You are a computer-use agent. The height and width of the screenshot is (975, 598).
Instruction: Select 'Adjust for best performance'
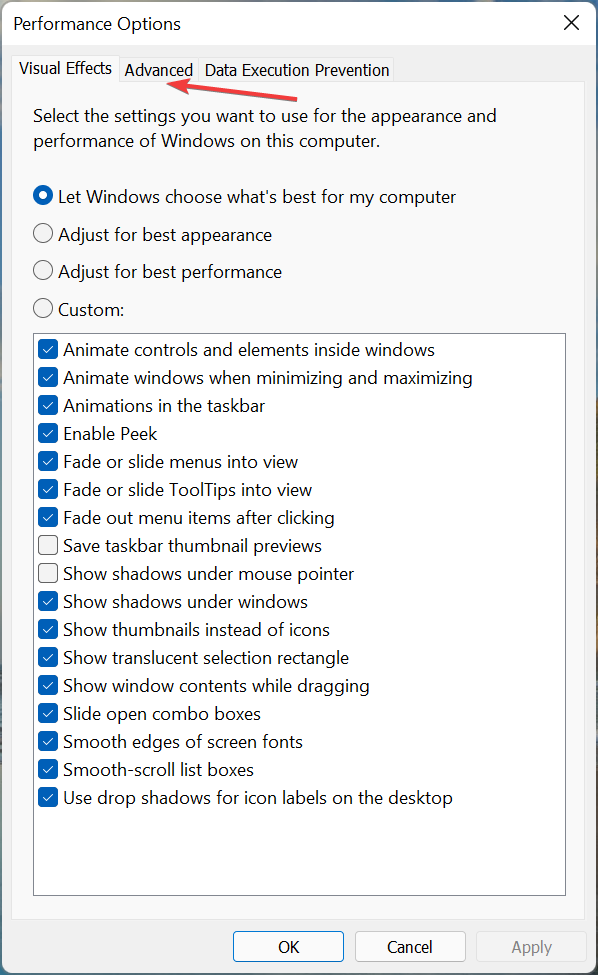click(x=42, y=270)
